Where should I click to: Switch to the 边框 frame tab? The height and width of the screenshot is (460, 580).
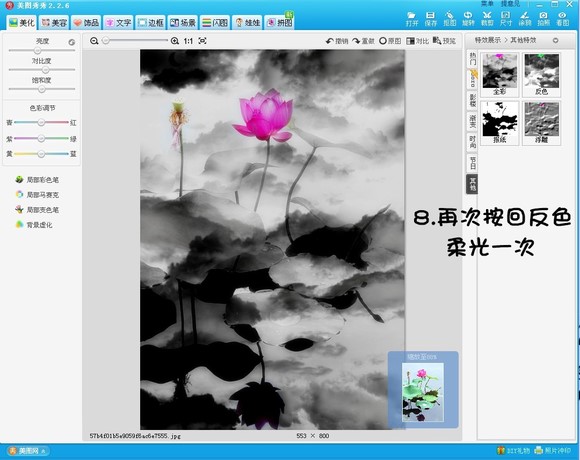[151, 23]
